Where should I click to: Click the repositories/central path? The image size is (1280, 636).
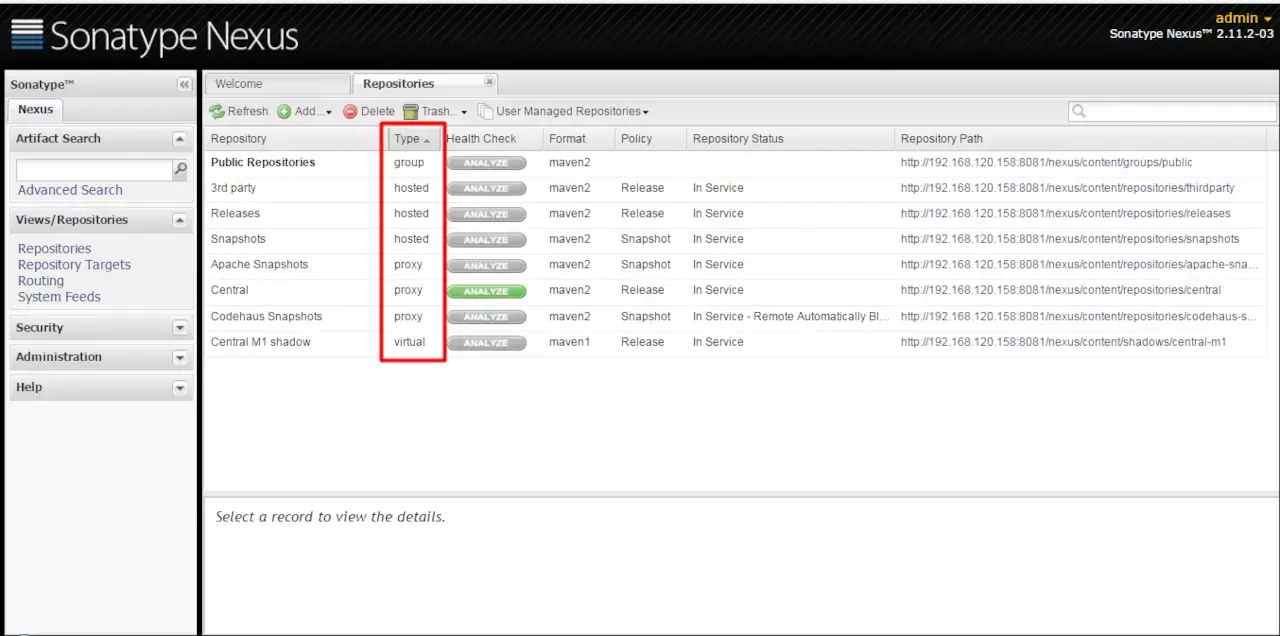click(x=1060, y=290)
